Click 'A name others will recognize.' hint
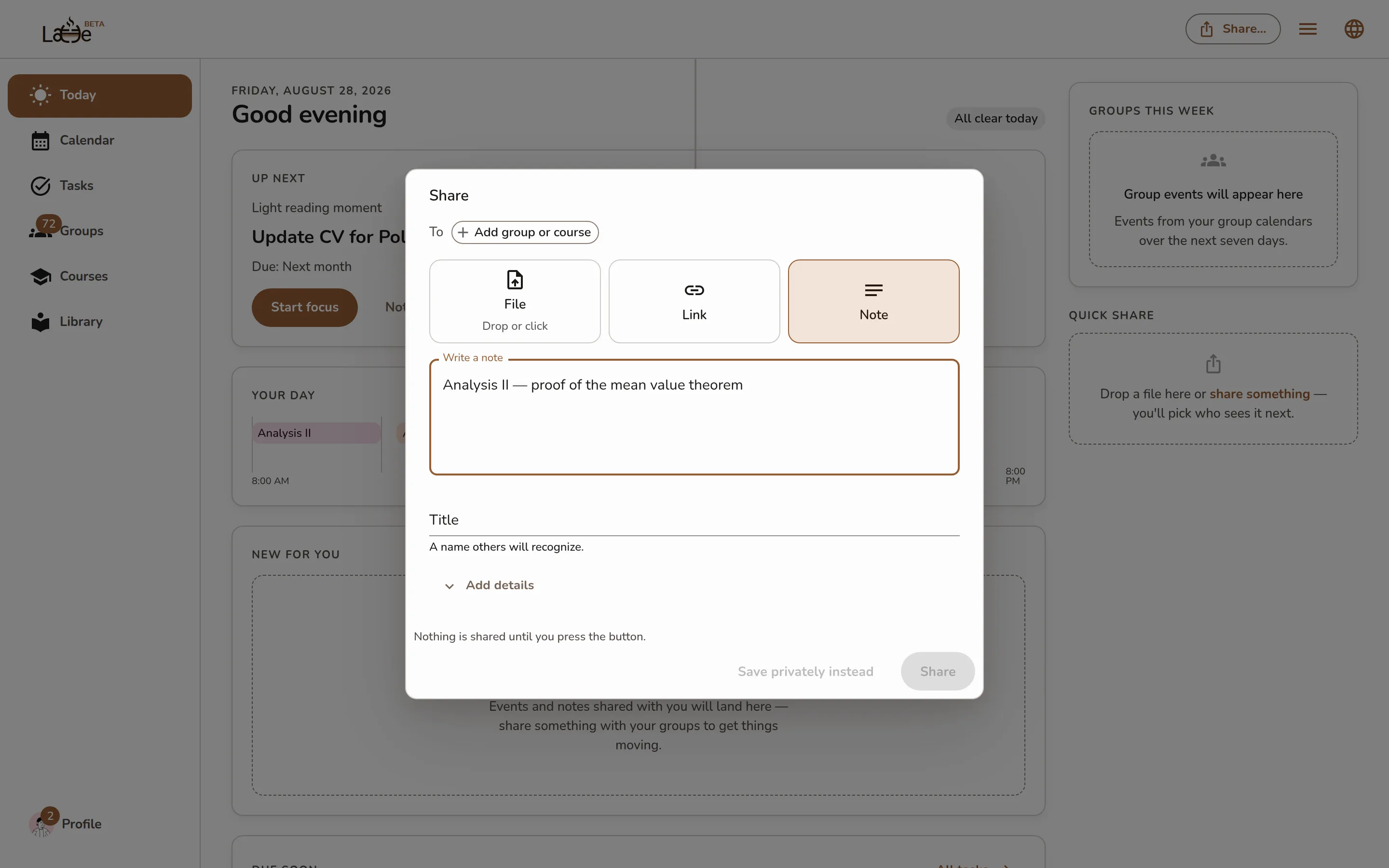 coord(506,547)
